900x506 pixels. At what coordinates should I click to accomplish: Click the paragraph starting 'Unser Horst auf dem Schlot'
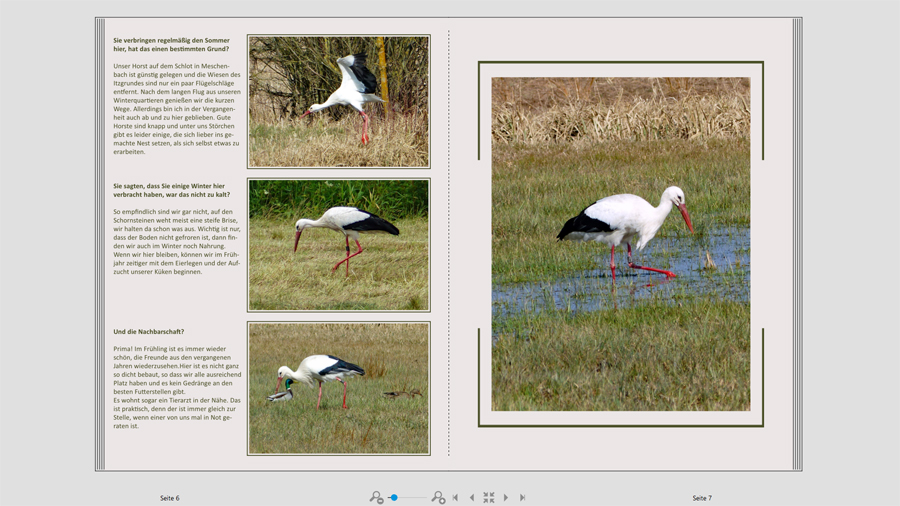click(x=177, y=109)
